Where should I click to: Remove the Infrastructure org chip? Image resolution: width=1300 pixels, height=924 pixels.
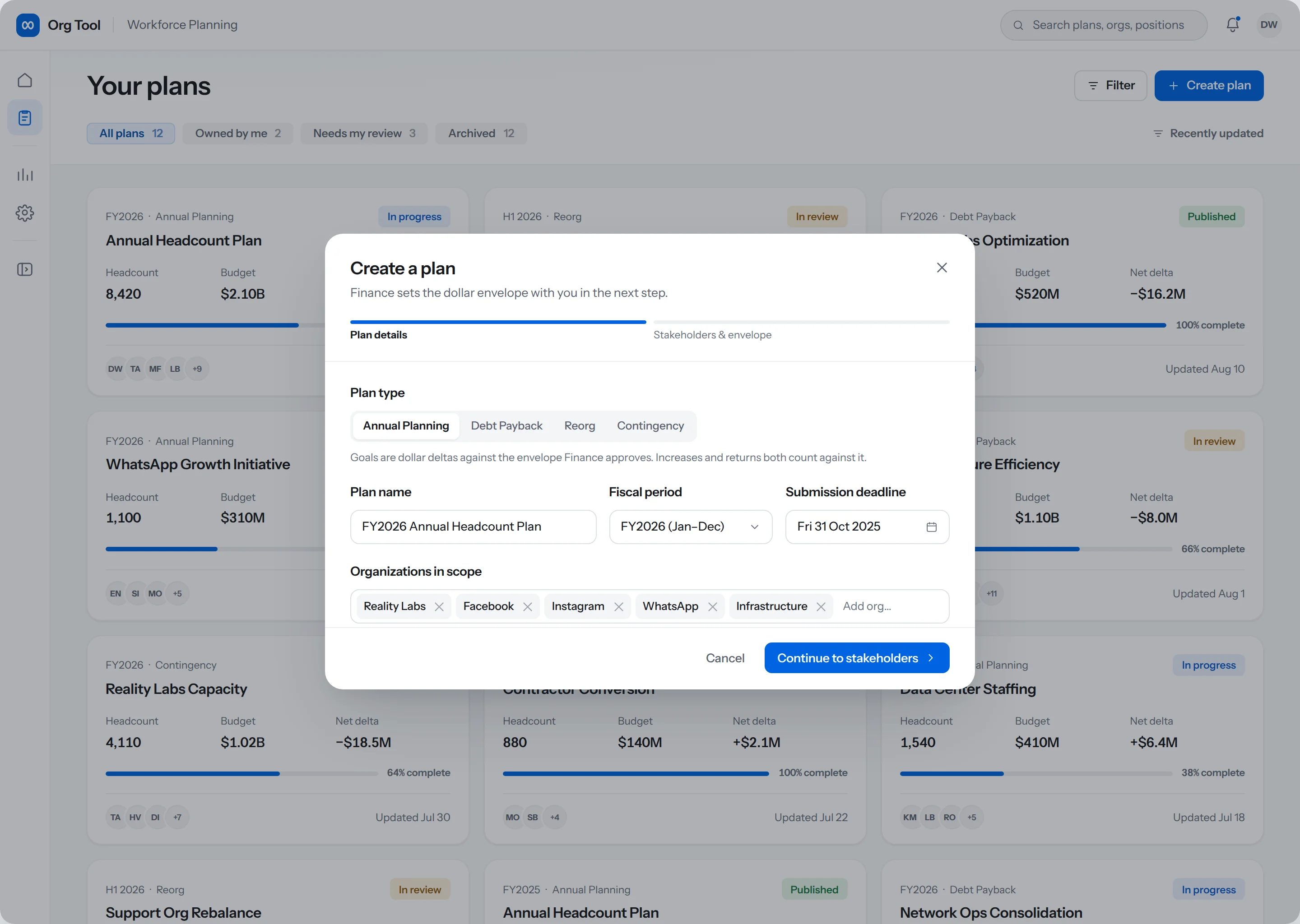(x=821, y=606)
